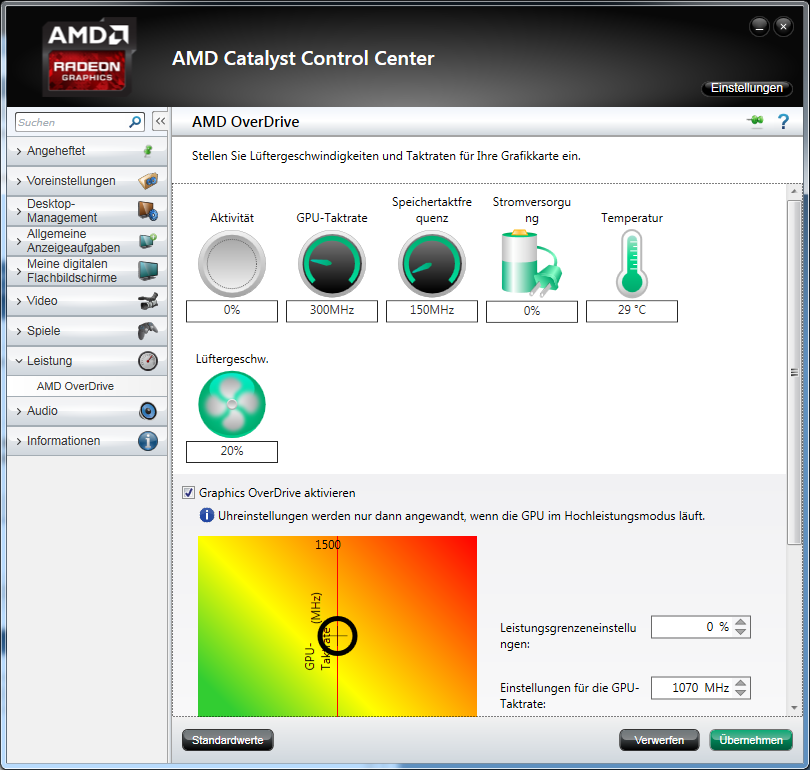Close the Catalyst Control Center window
The image size is (810, 770).
click(x=783, y=26)
